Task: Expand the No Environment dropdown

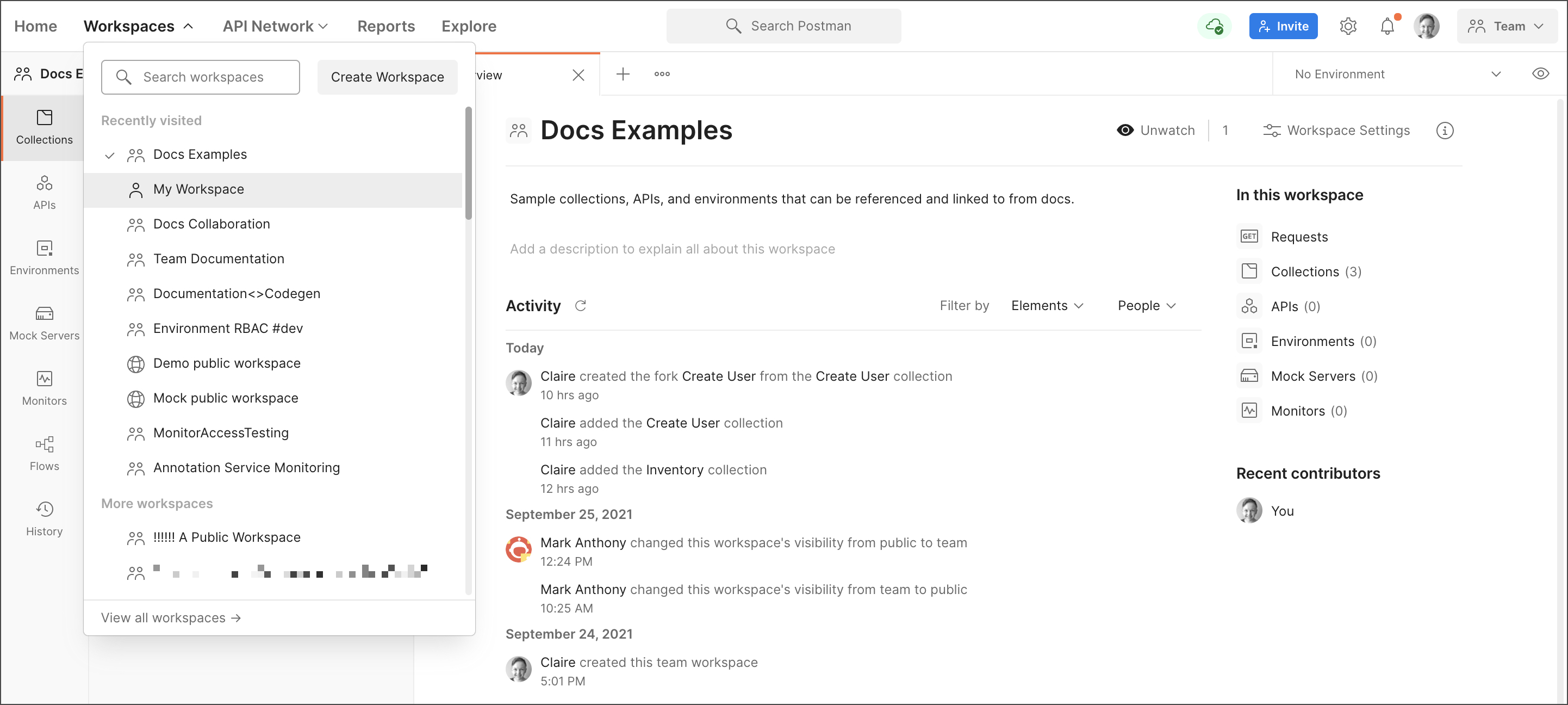Action: click(1398, 73)
